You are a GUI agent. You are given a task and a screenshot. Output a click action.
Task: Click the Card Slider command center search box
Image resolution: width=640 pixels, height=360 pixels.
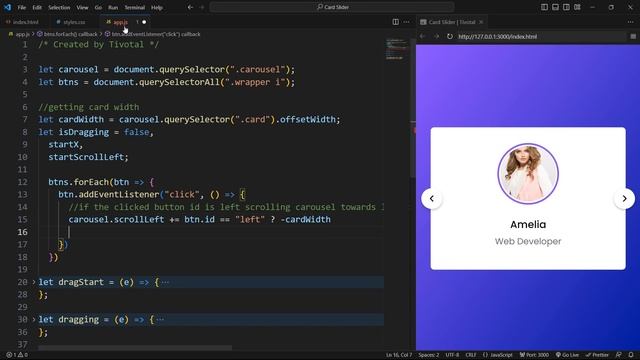(x=332, y=7)
